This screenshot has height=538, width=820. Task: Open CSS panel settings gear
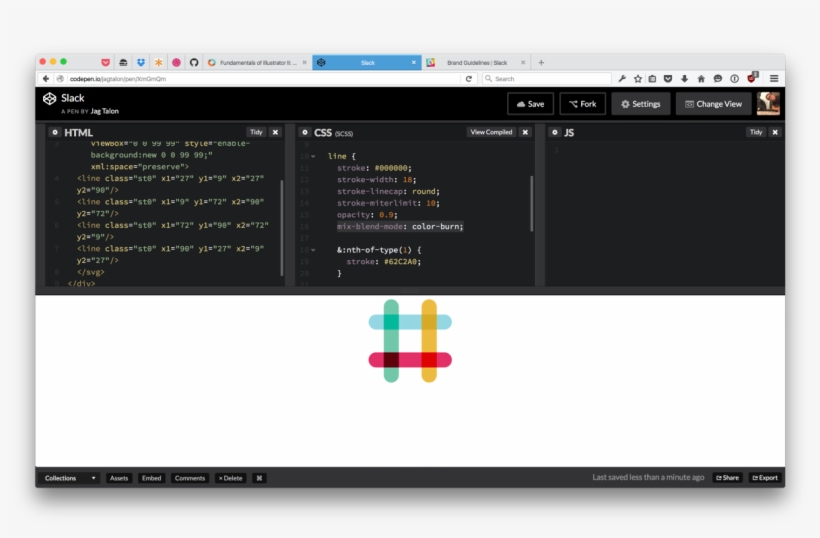305,132
